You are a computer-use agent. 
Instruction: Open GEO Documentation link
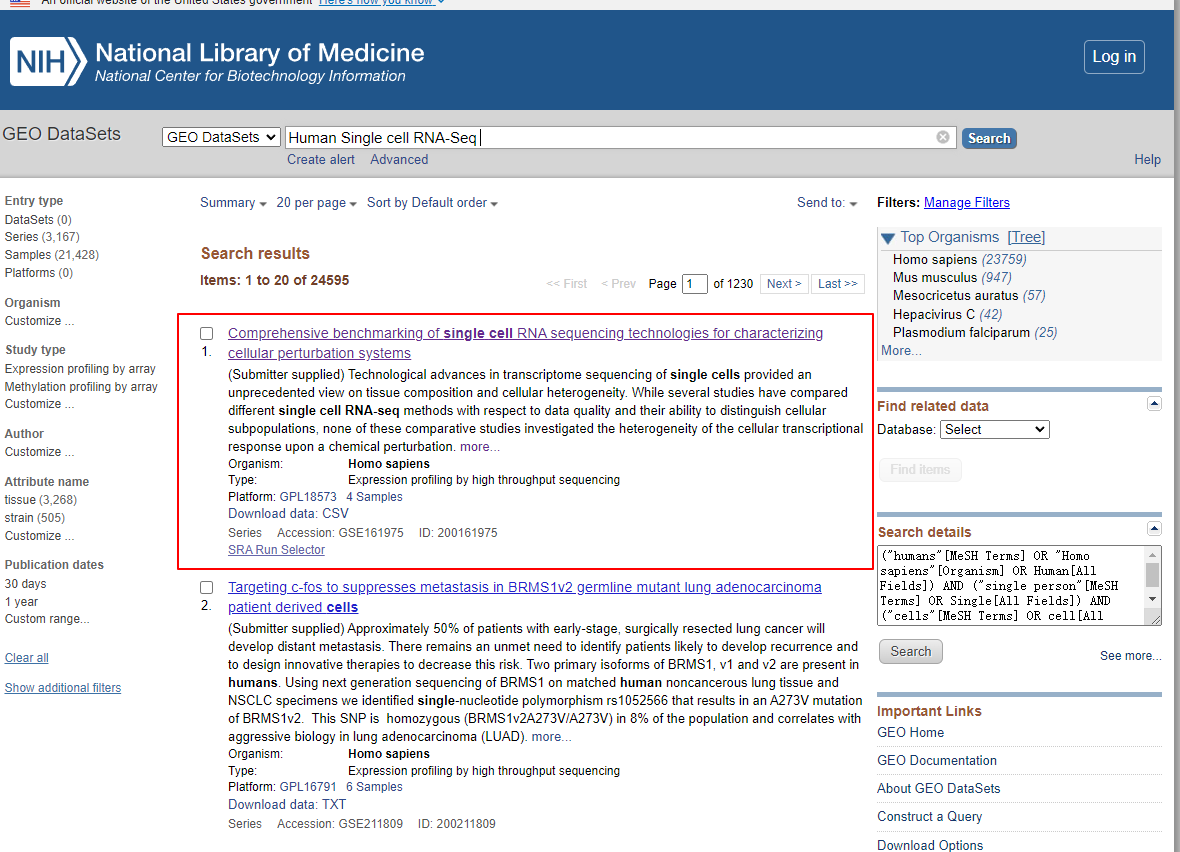[x=936, y=761]
